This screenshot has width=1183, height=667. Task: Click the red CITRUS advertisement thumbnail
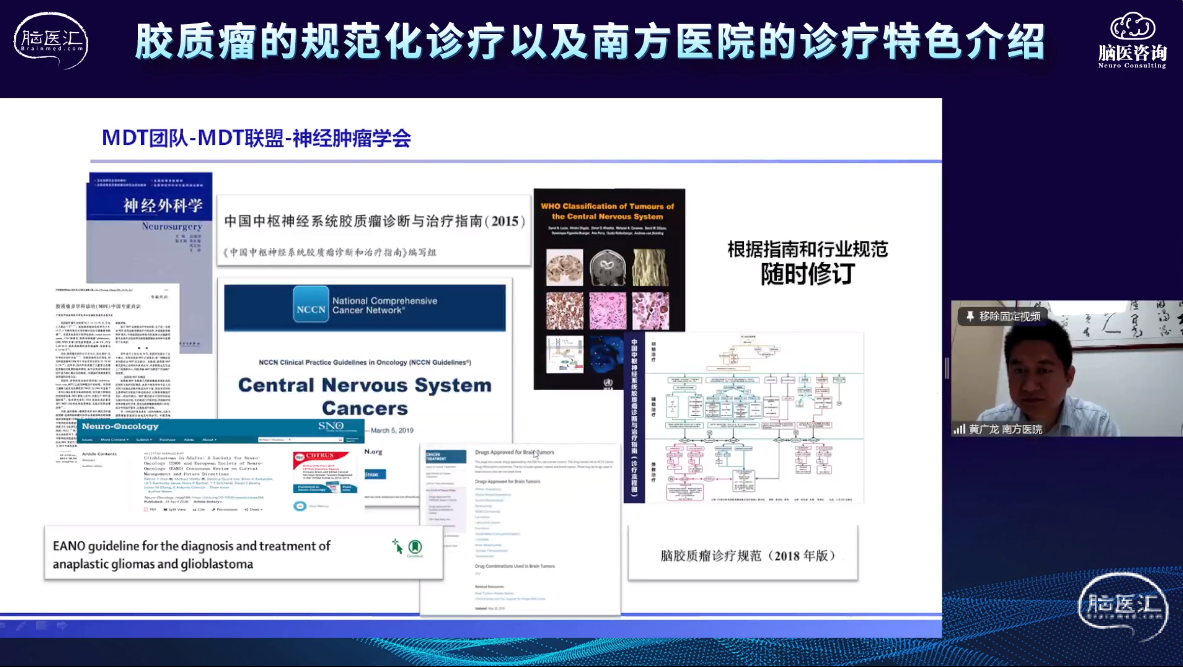click(324, 473)
